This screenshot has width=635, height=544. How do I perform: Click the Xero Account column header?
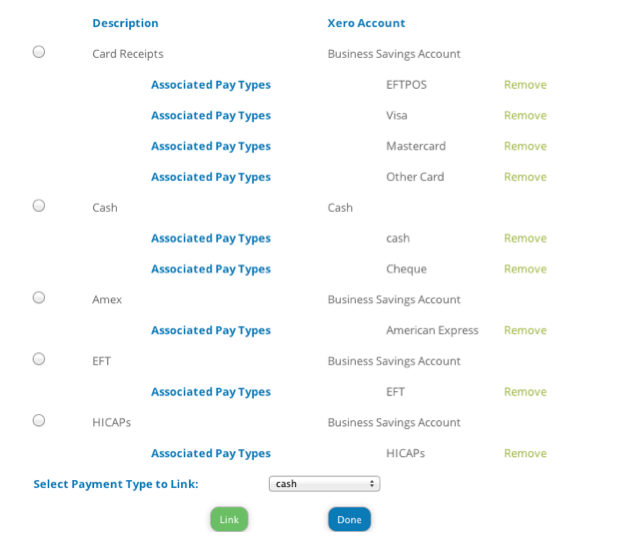(x=366, y=23)
